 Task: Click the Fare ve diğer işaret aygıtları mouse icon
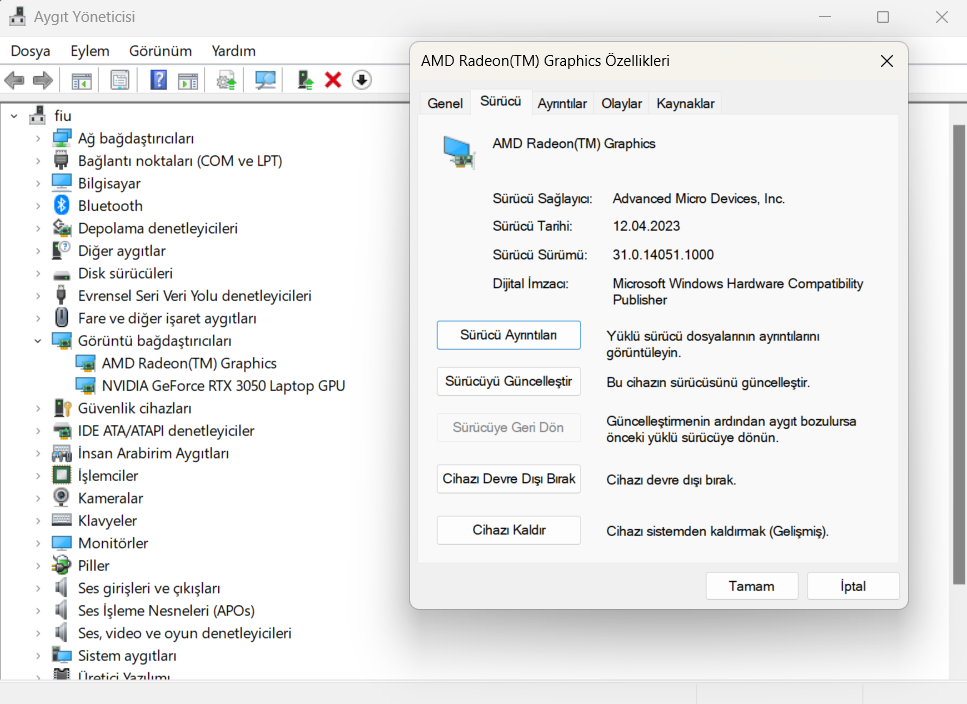(62, 317)
